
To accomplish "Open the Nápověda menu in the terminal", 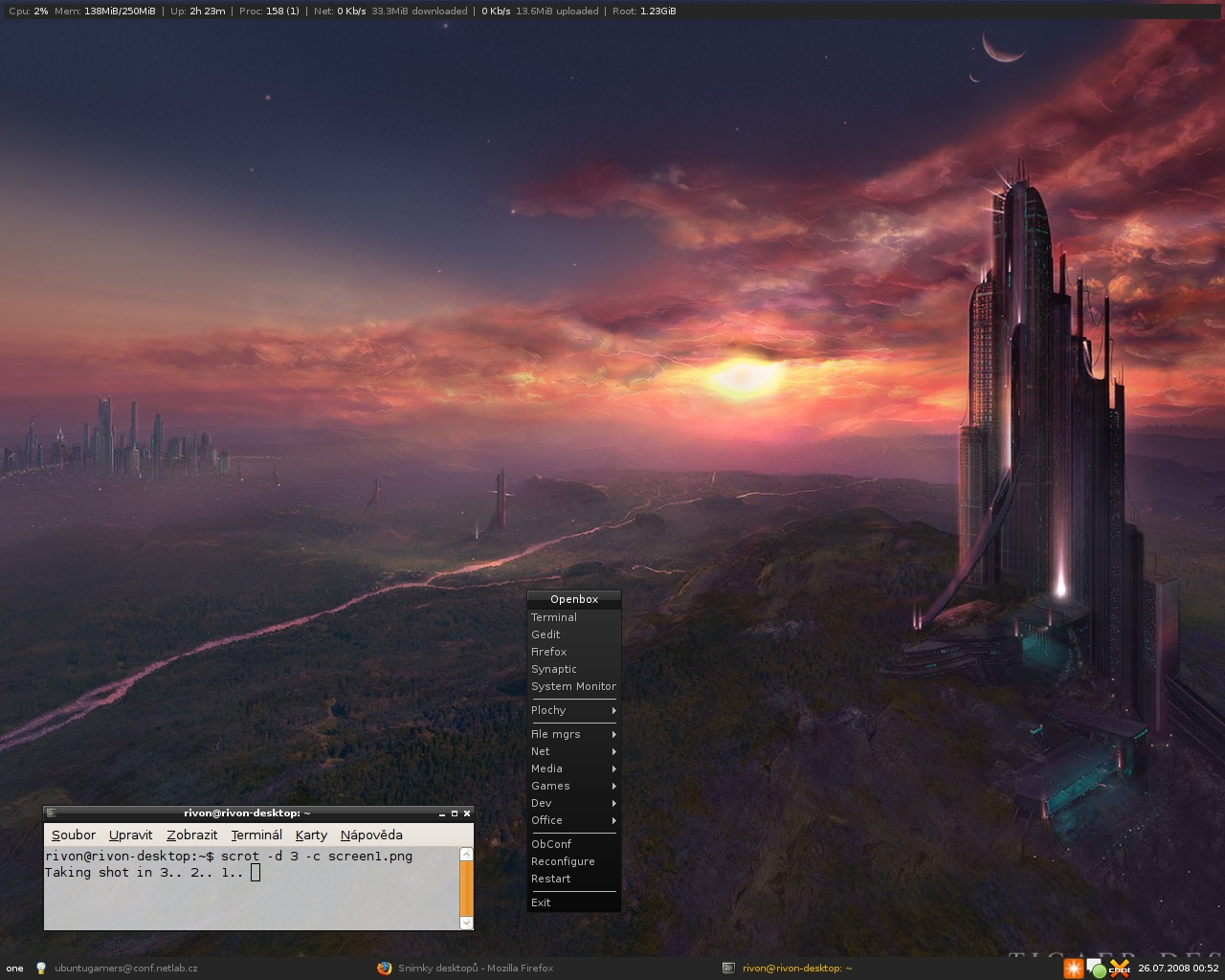I will [x=371, y=835].
